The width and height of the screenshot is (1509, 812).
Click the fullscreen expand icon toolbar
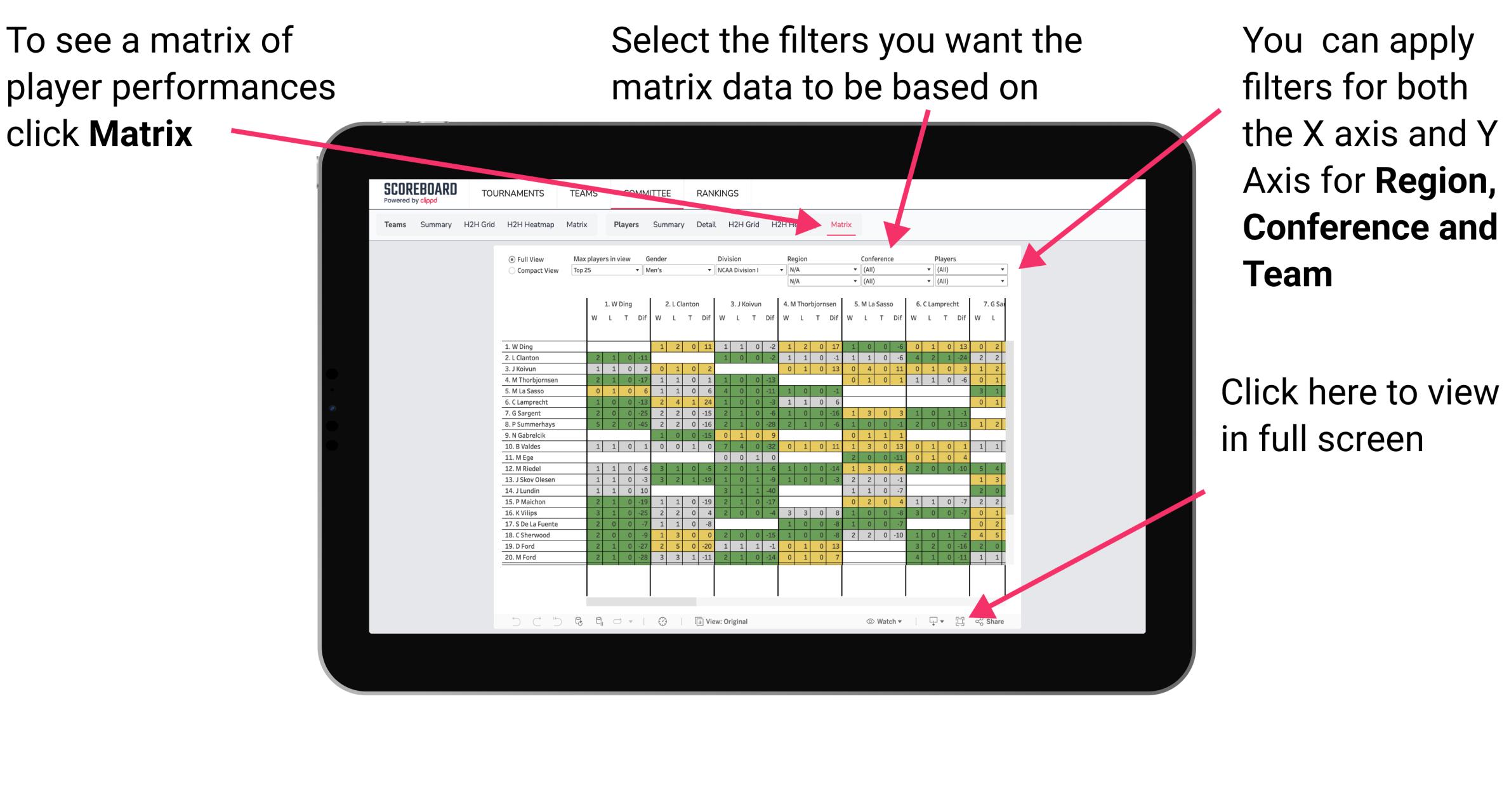[961, 620]
